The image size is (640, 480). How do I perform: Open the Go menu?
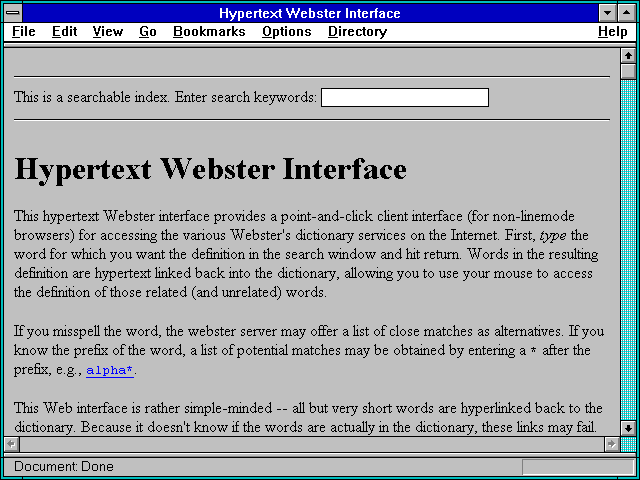pos(148,32)
